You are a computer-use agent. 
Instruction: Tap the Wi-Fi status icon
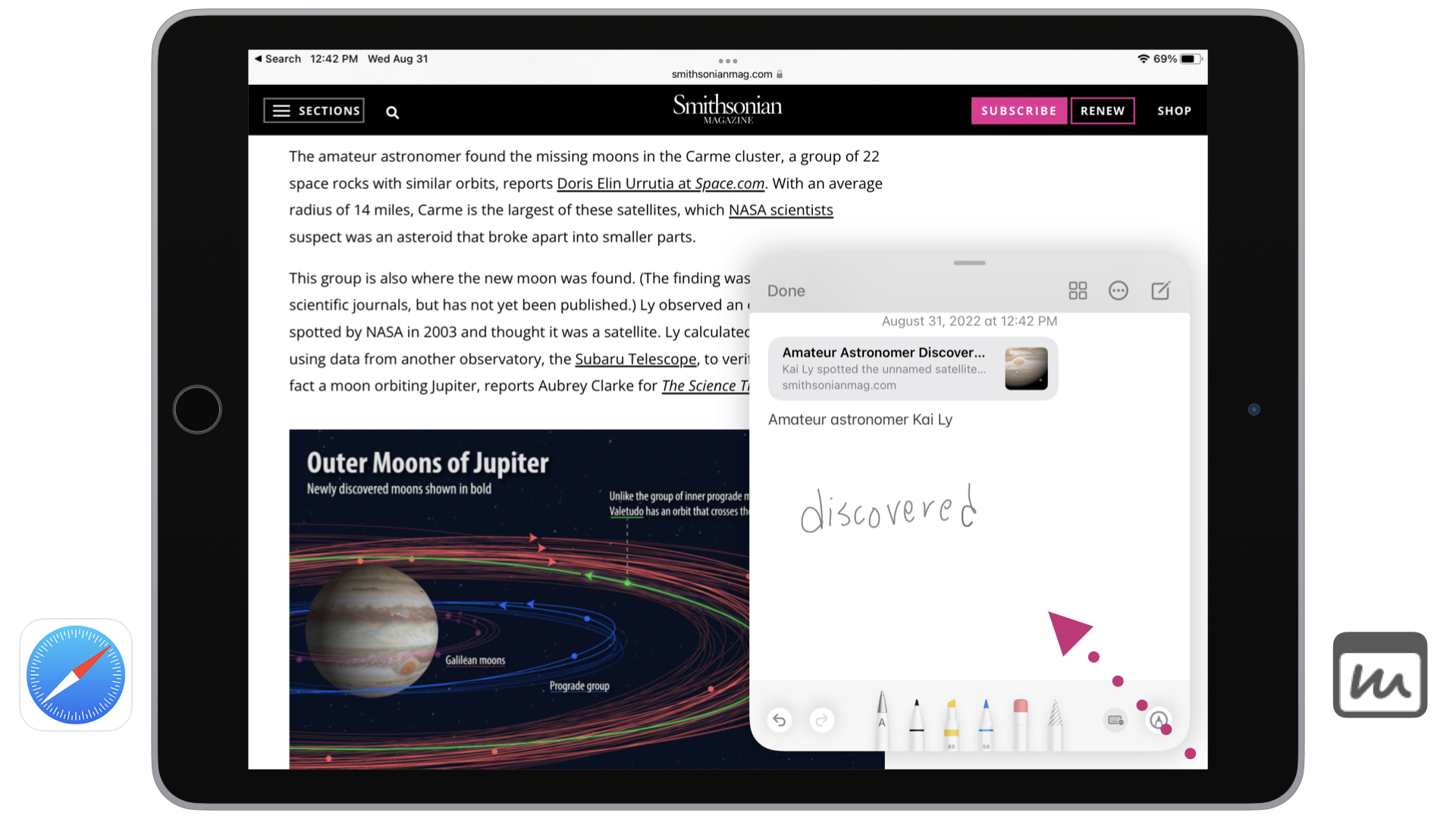coord(1143,58)
